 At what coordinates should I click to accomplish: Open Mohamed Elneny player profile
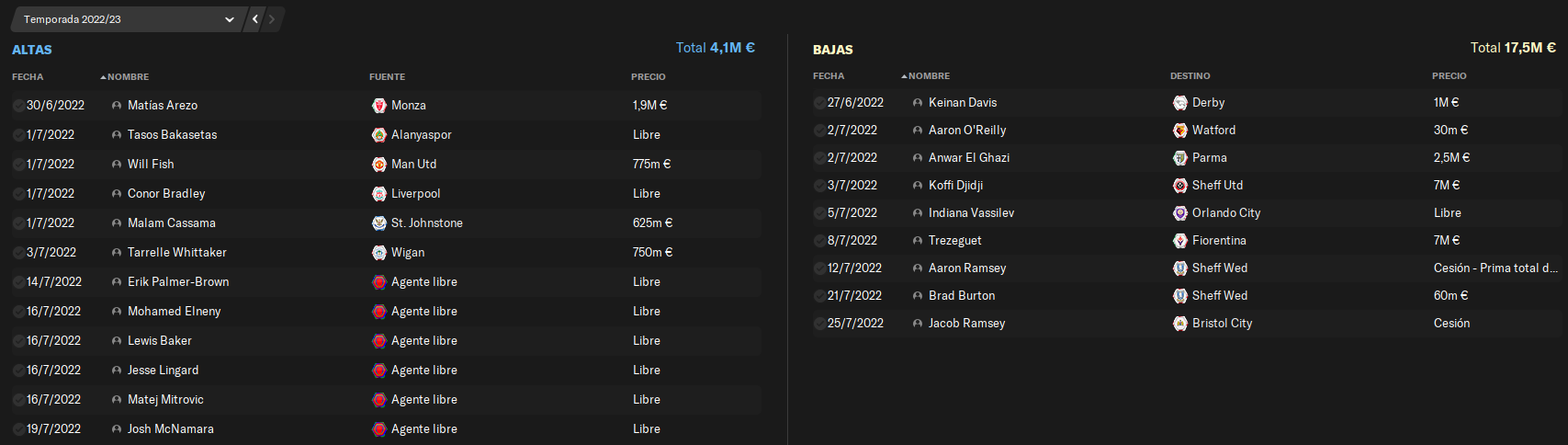pos(175,312)
